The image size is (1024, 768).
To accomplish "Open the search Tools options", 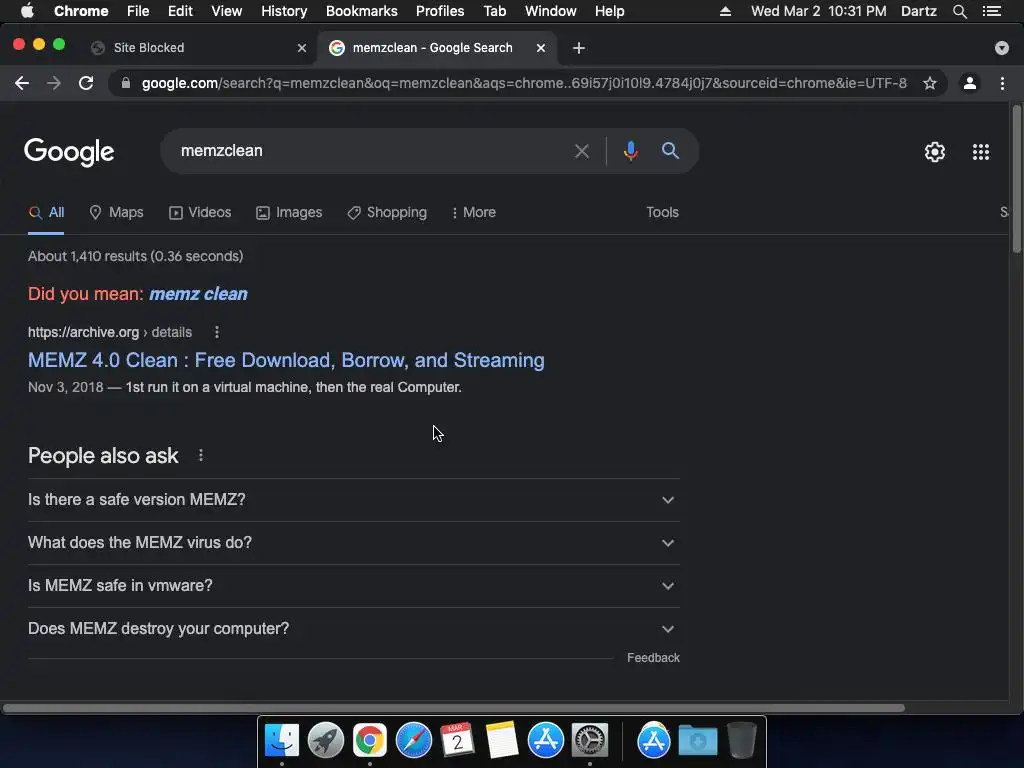I will (x=662, y=212).
